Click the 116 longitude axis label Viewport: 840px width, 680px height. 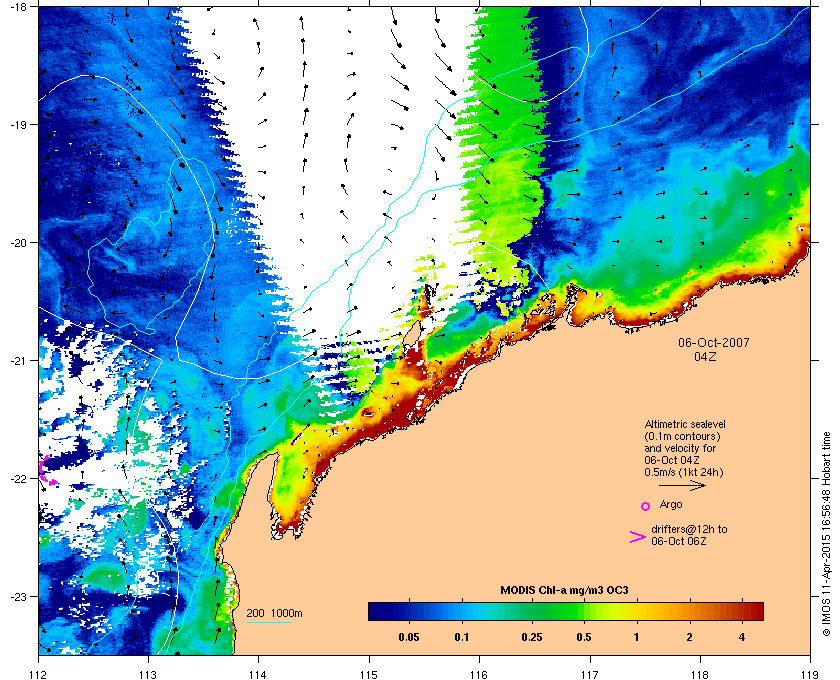pos(479,674)
